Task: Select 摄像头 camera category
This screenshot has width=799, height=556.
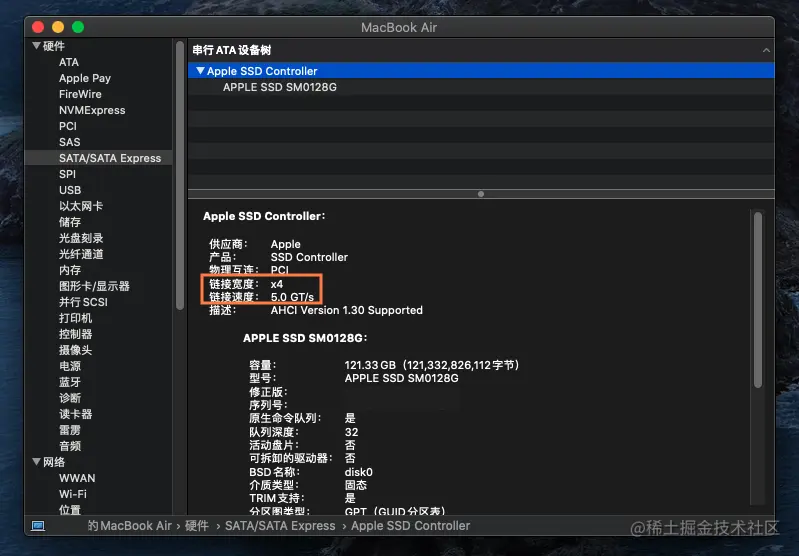Action: pyautogui.click(x=75, y=350)
